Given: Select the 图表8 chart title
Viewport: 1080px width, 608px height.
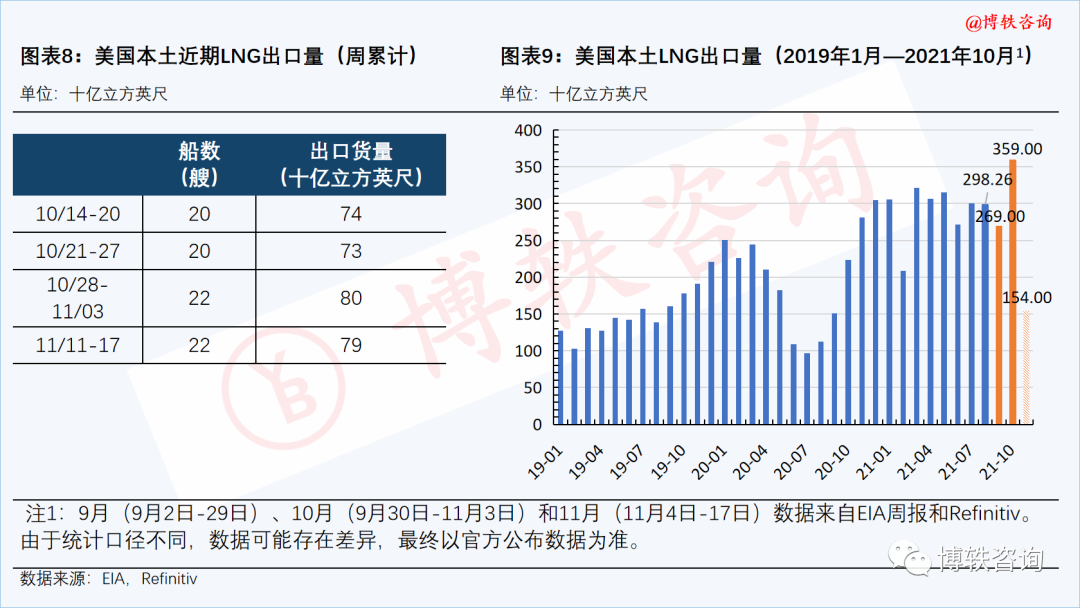Looking at the screenshot, I should (219, 57).
